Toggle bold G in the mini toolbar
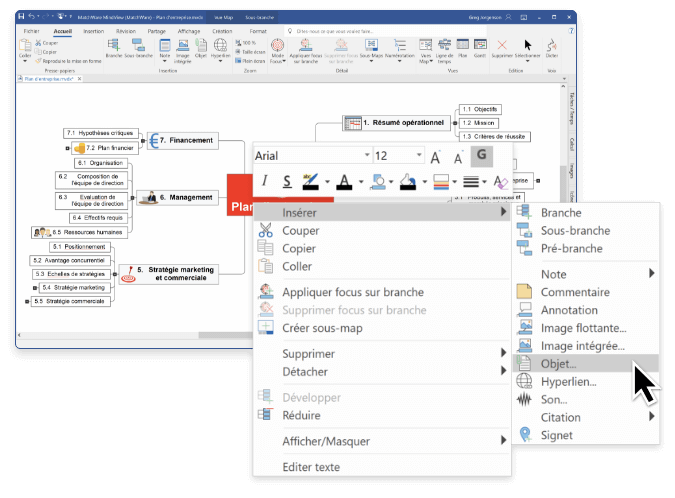The image size is (675, 498). point(481,156)
